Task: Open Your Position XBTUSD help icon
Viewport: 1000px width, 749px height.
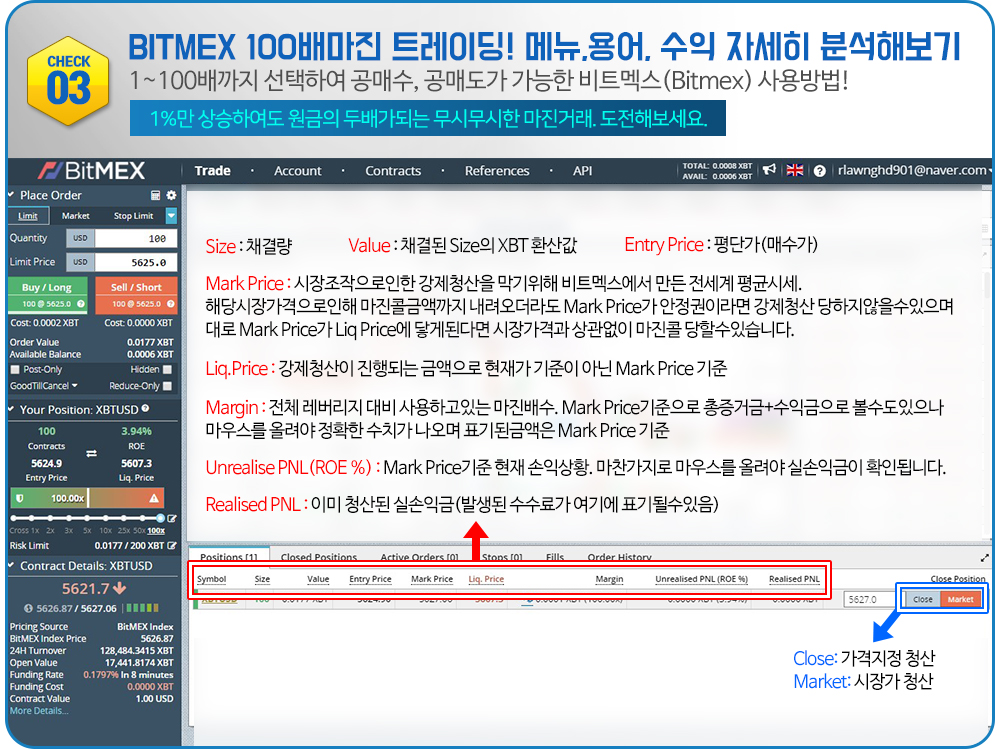Action: (145, 408)
